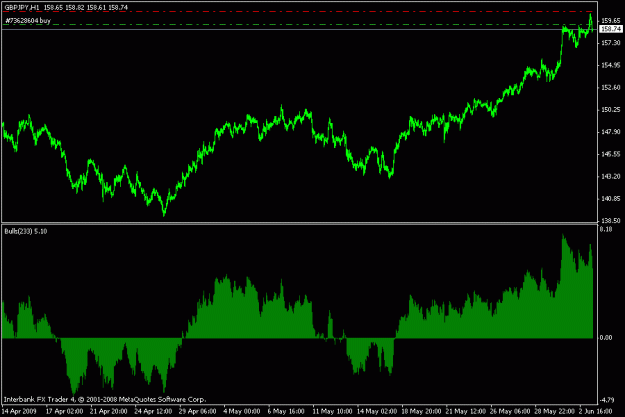Click the 21 May 12:00 time axis label
This screenshot has width=625, height=417.
pyautogui.click(x=465, y=411)
